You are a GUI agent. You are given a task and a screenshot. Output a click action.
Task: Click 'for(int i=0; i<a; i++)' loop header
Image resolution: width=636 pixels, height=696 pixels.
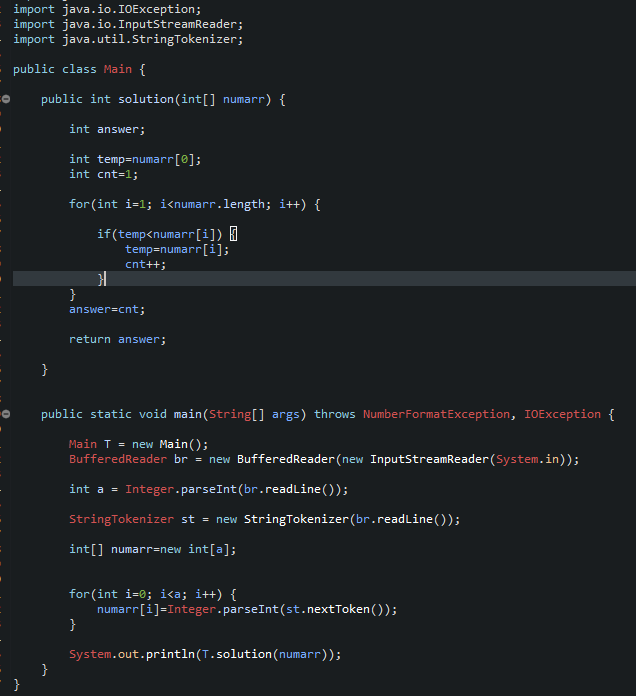click(x=146, y=594)
